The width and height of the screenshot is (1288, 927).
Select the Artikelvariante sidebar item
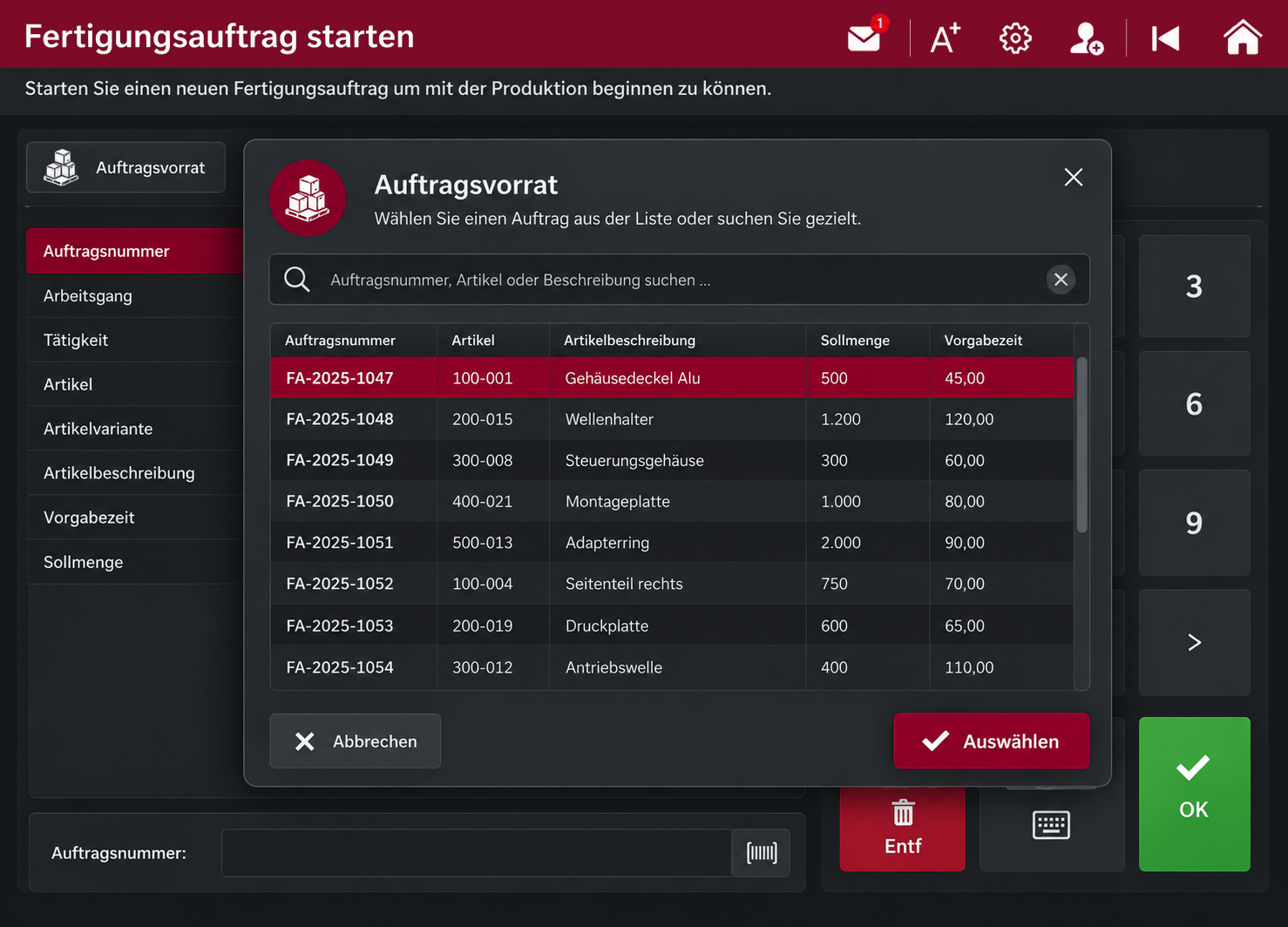point(135,429)
